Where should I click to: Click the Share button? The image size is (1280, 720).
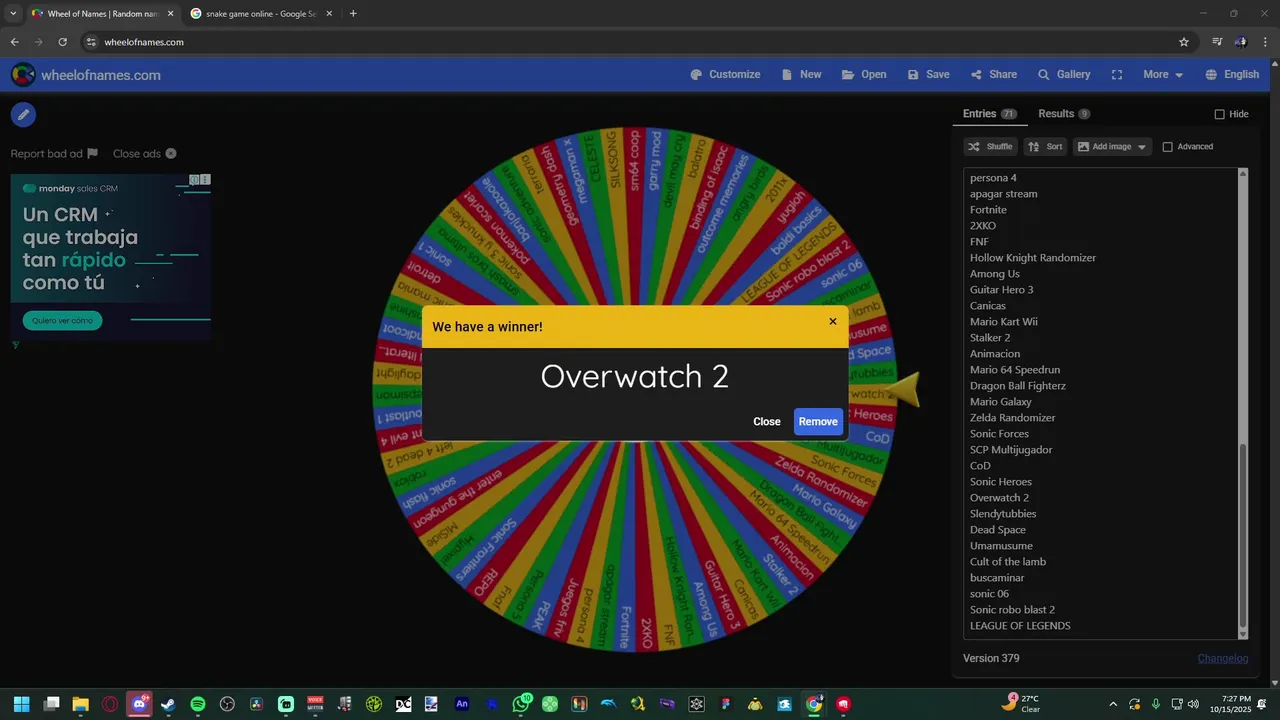point(993,75)
